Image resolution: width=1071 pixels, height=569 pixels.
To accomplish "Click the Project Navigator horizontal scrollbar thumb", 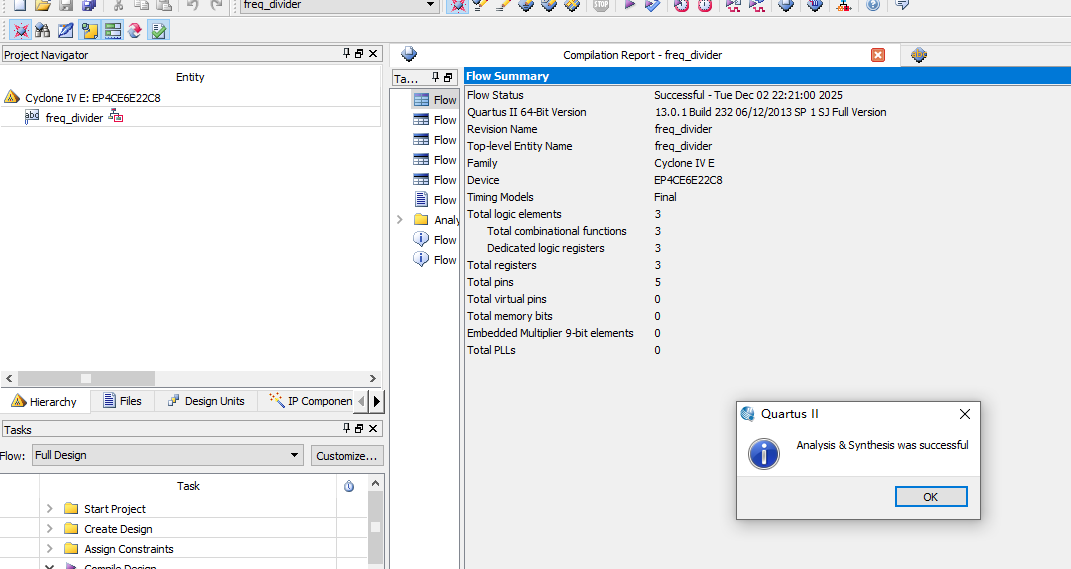I will [86, 378].
